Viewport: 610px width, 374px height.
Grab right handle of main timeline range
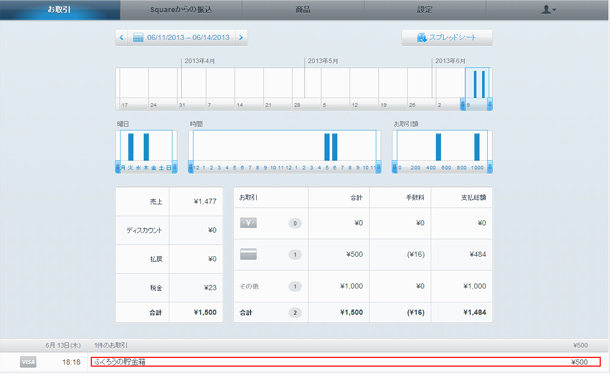click(x=490, y=104)
